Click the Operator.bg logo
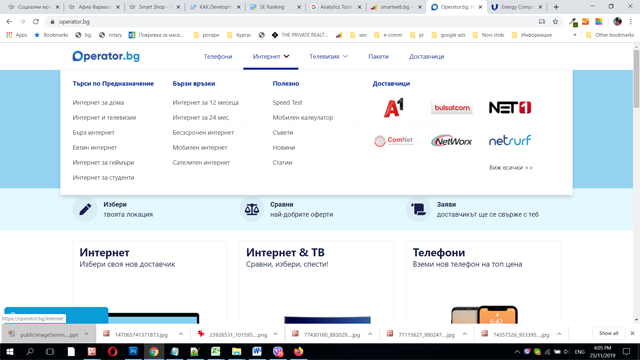This screenshot has width=640, height=360. (106, 56)
